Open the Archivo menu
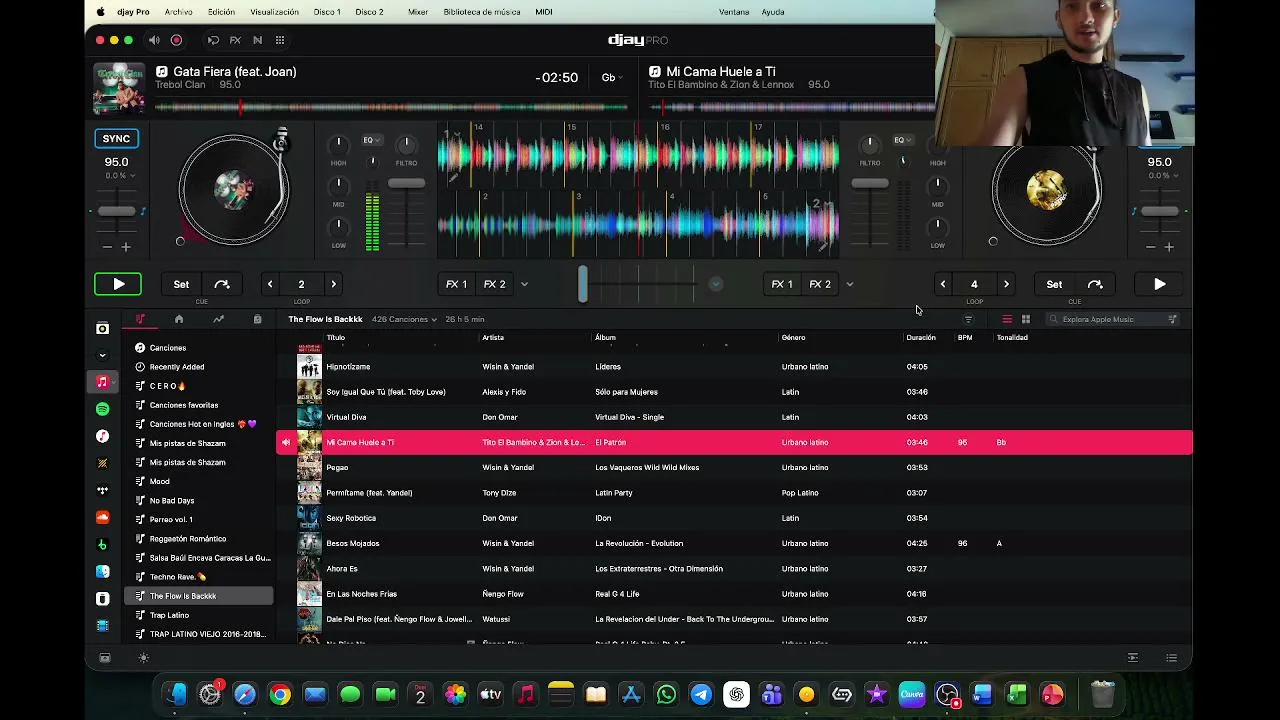The width and height of the screenshot is (1280, 720). (x=178, y=12)
